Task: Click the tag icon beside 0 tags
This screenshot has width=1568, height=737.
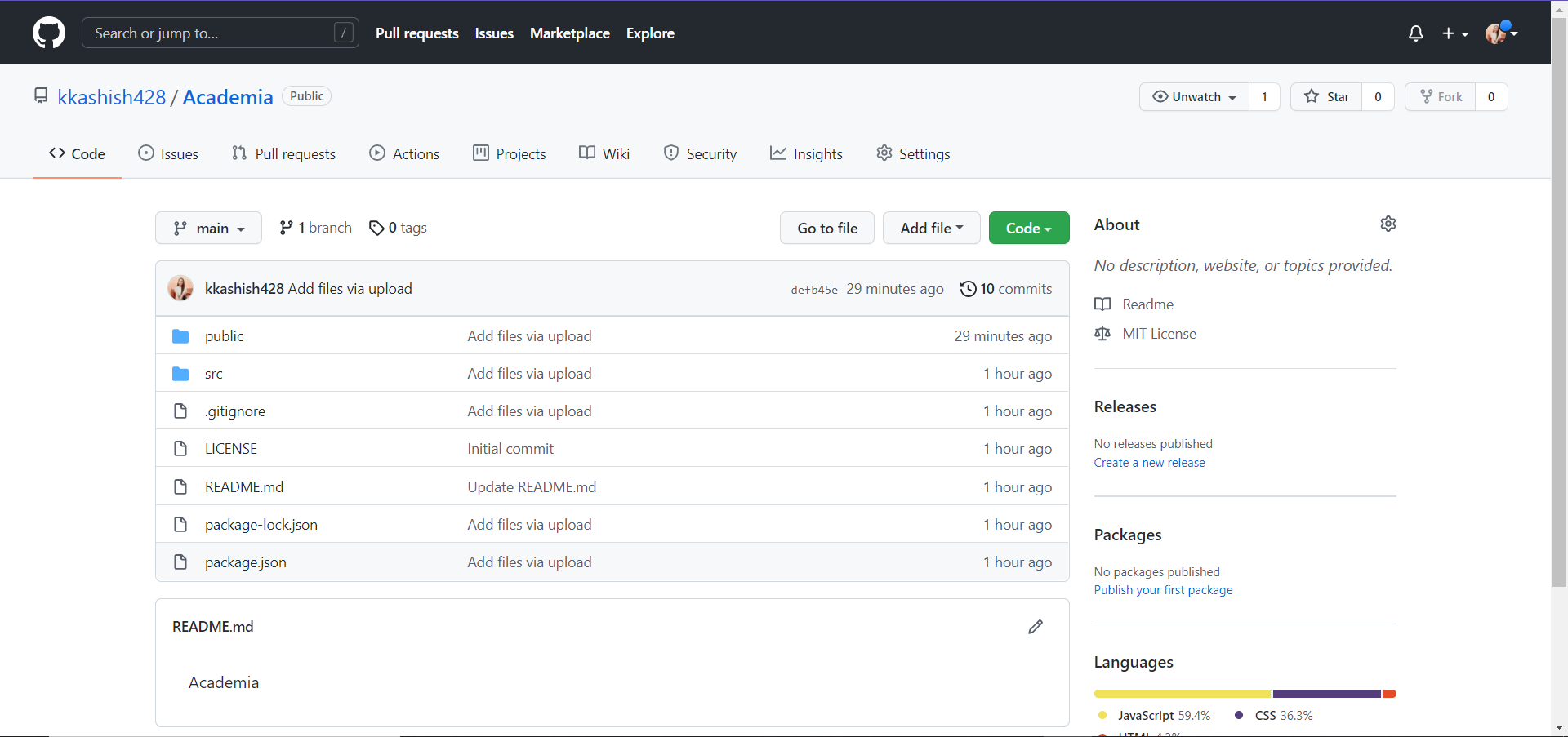Action: [376, 228]
